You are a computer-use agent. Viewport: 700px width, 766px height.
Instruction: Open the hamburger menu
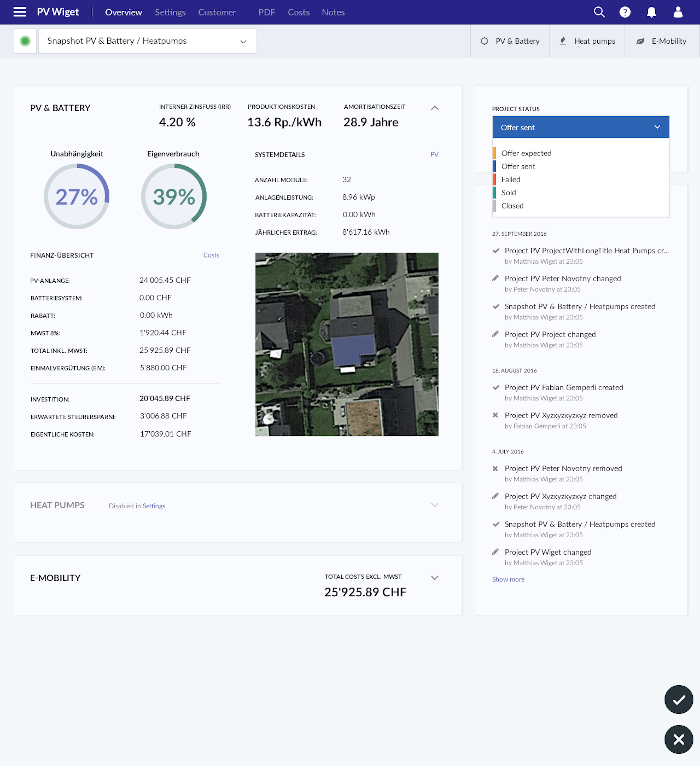[20, 12]
